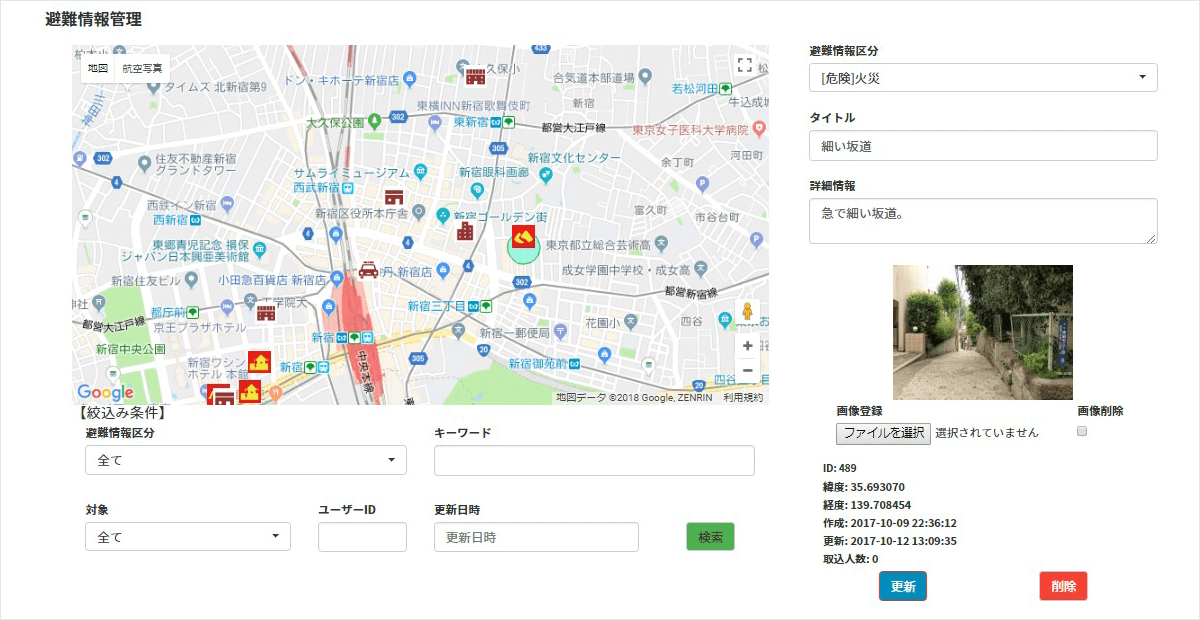Click the キーワード input field
The image size is (1200, 620).
click(594, 460)
